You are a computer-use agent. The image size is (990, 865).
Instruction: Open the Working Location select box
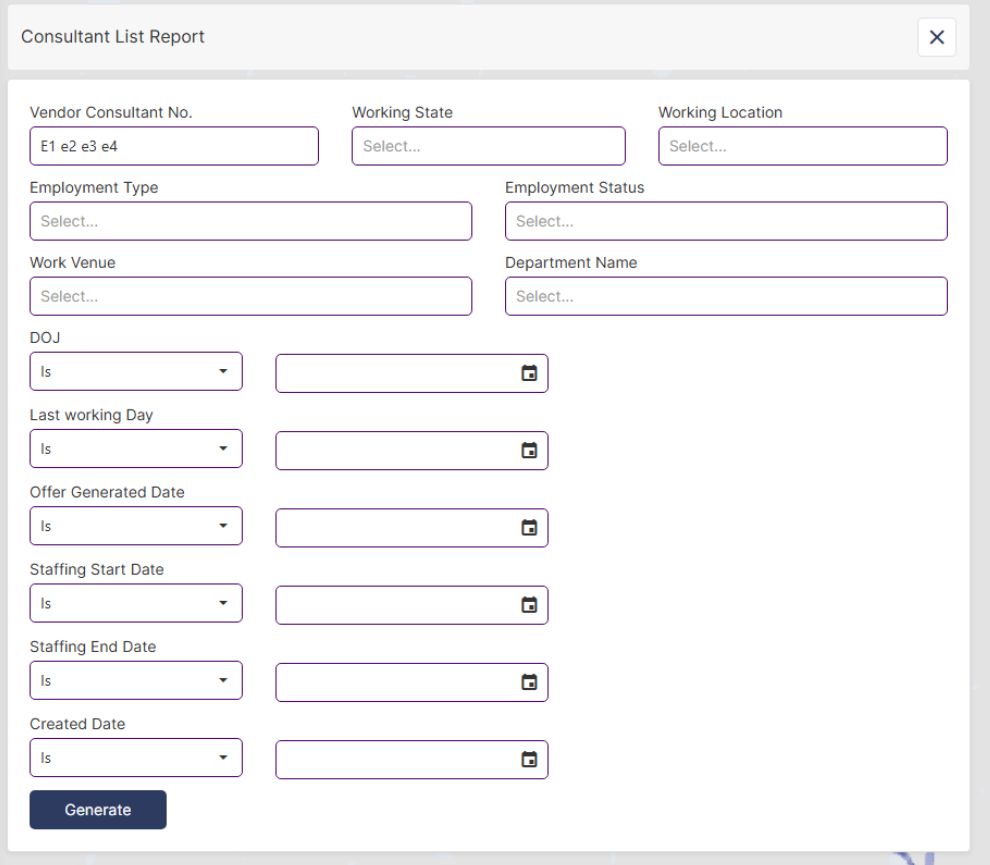click(x=802, y=146)
